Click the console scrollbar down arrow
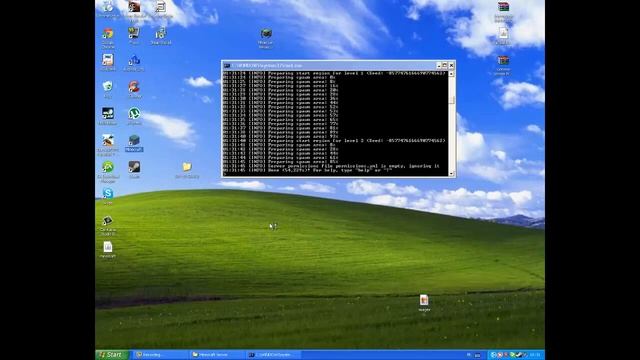Screen dimensions: 640x360 (x=451, y=173)
